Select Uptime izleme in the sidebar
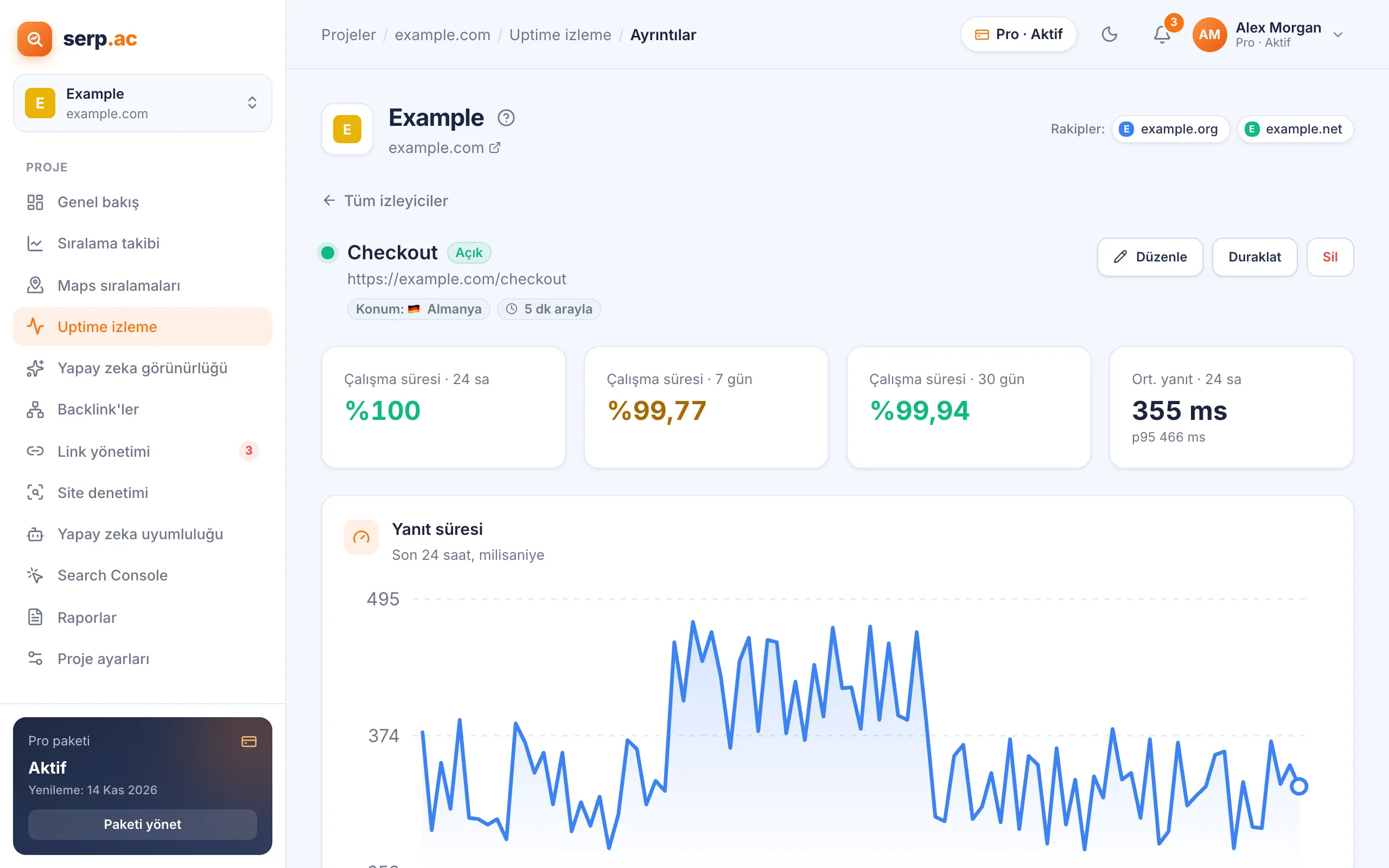The width and height of the screenshot is (1389, 868). click(142, 327)
